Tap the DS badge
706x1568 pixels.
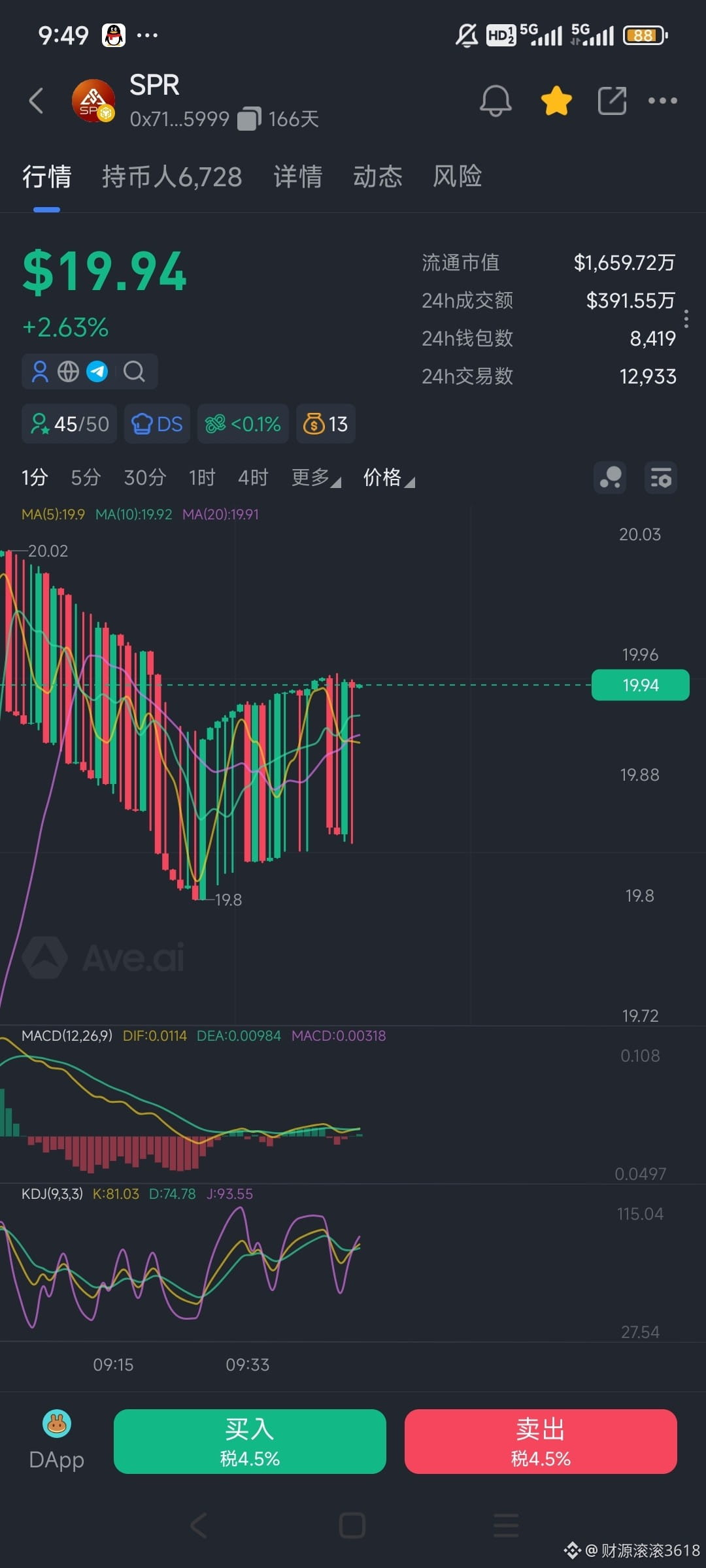click(157, 424)
